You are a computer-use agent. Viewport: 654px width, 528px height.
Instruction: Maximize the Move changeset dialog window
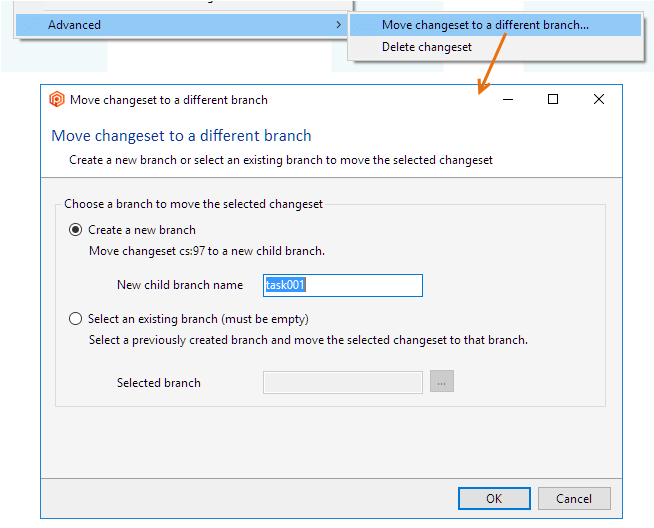(553, 99)
